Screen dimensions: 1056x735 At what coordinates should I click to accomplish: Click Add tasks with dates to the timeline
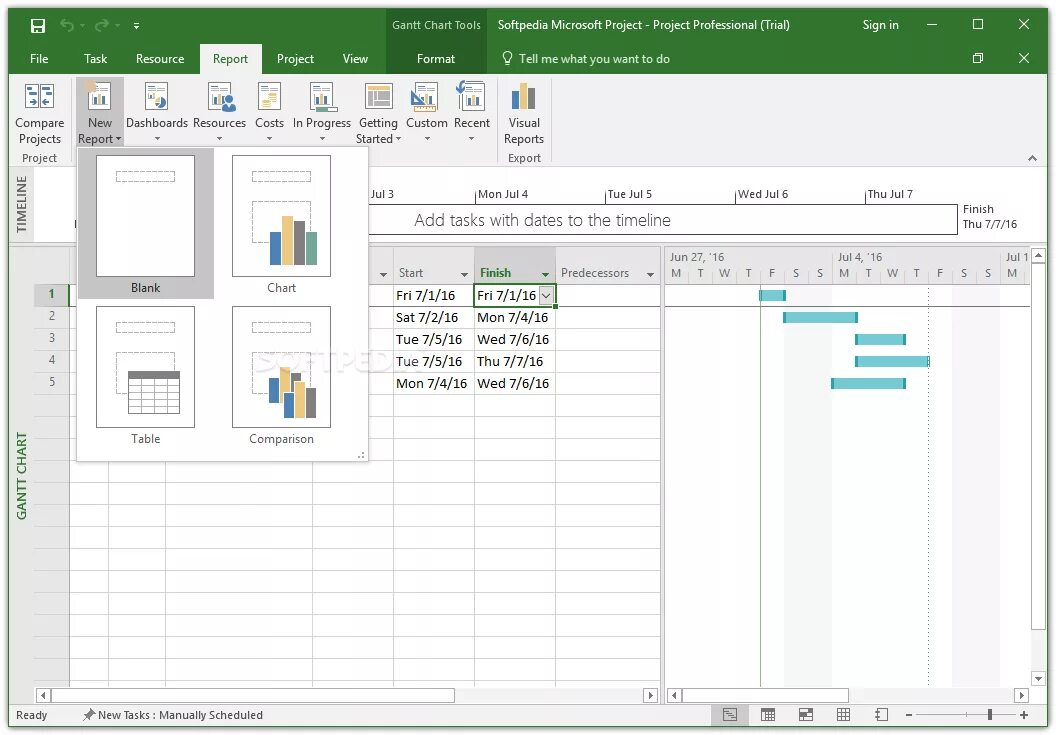coord(542,220)
